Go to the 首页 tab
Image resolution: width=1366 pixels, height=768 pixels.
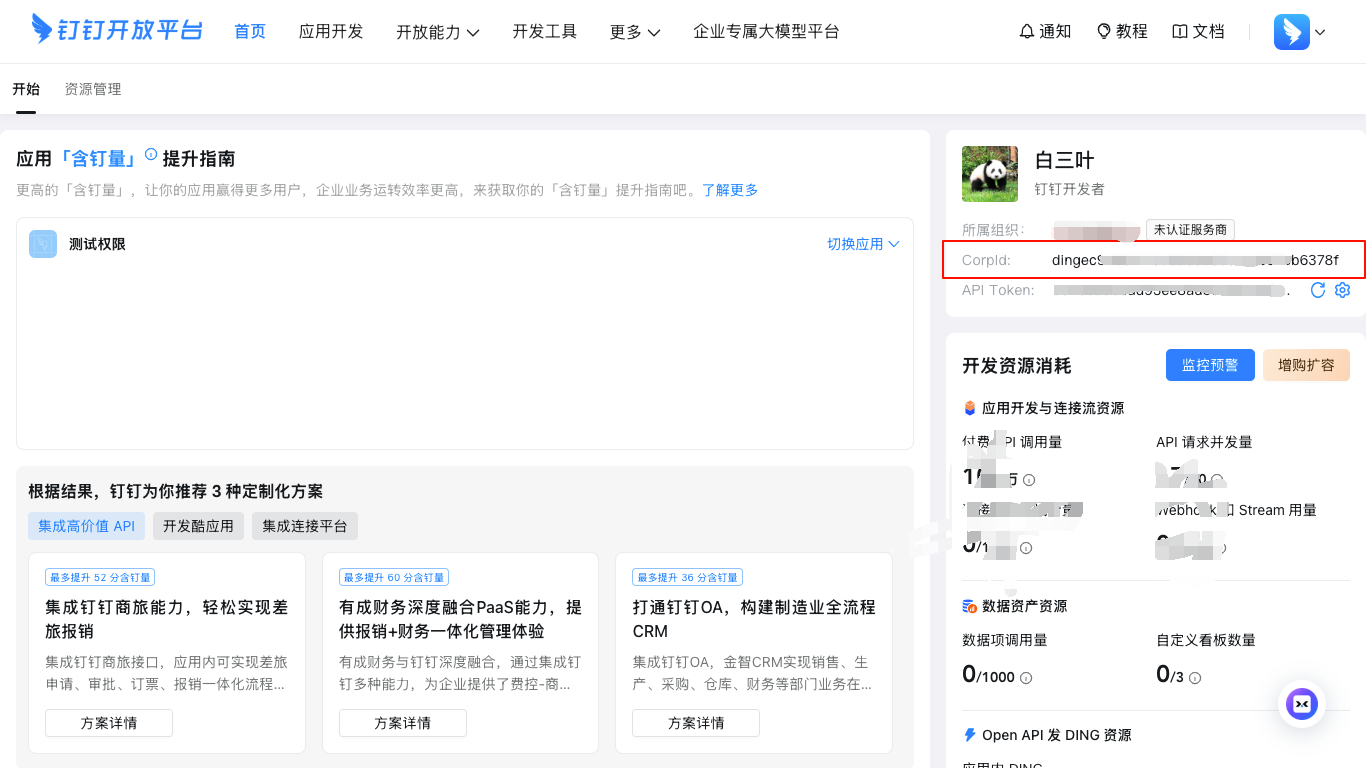click(x=250, y=31)
